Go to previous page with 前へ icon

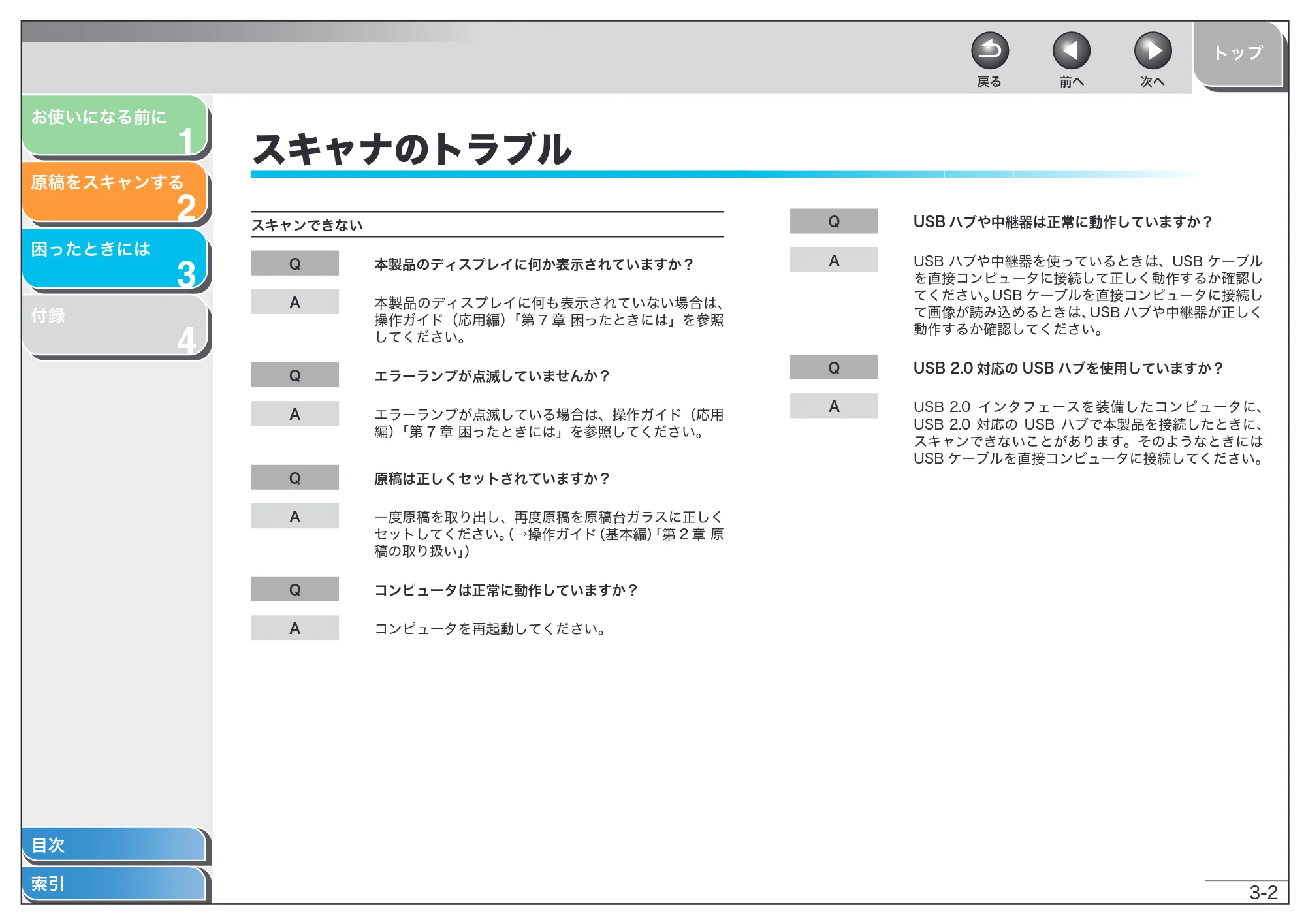1071,51
